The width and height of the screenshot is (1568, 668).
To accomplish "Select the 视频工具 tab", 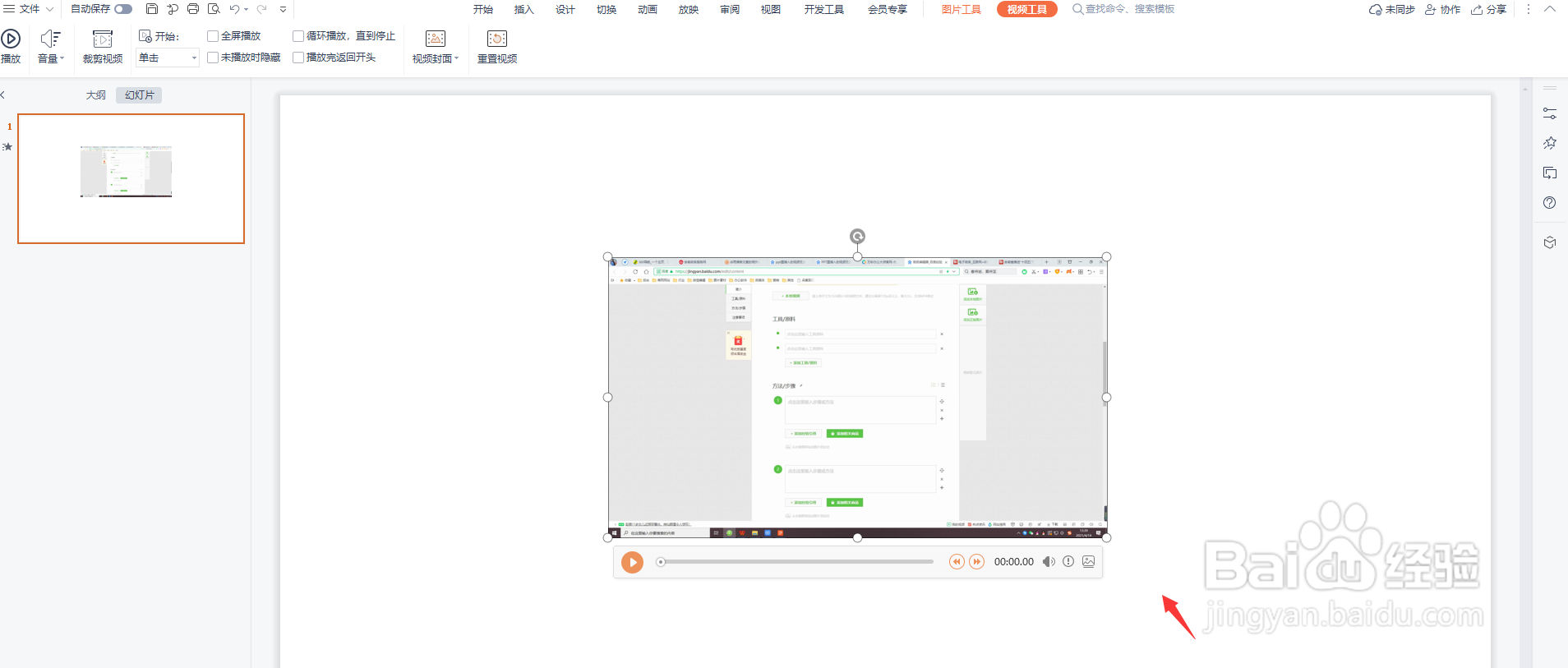I will click(1027, 9).
